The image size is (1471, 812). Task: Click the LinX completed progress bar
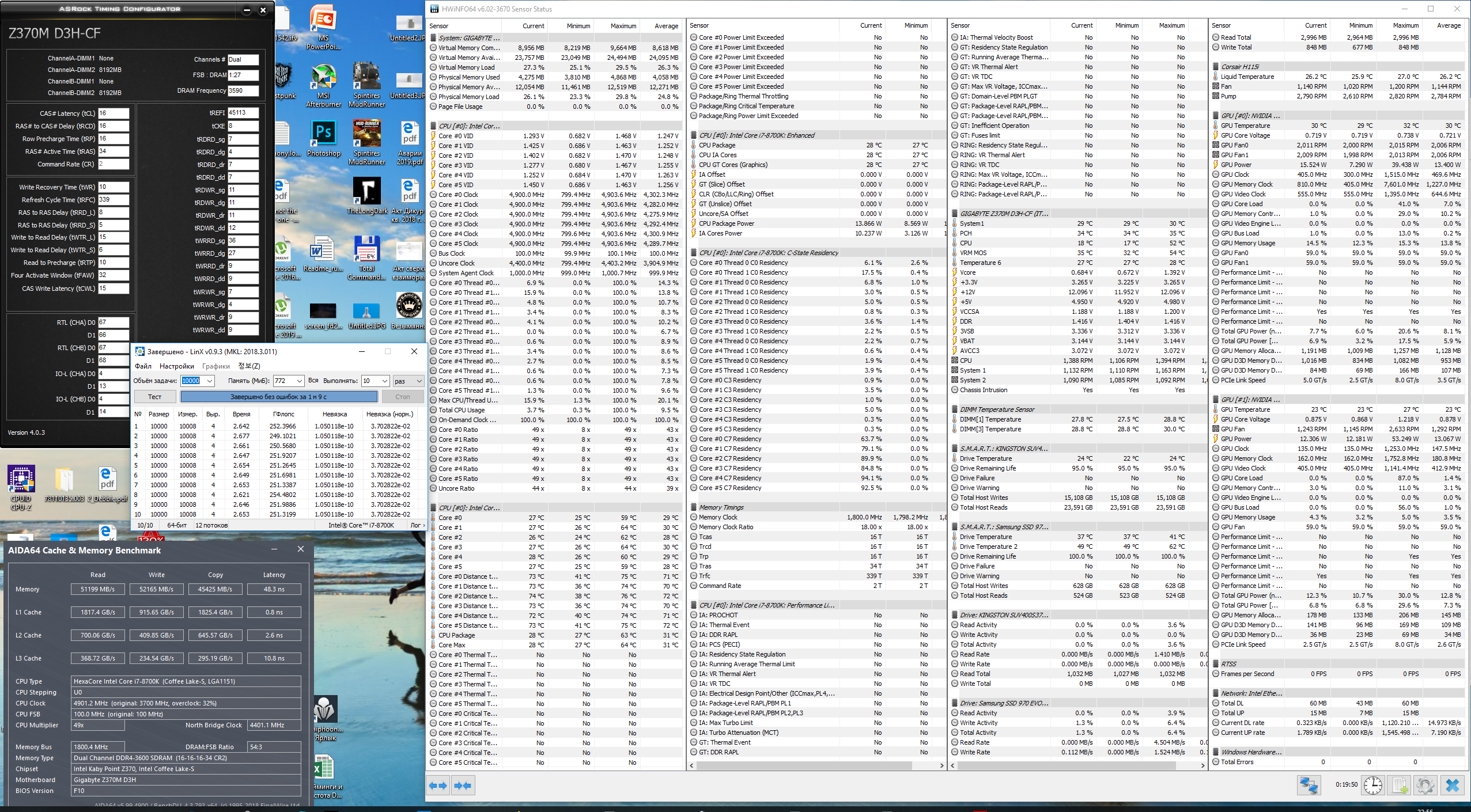pos(279,397)
